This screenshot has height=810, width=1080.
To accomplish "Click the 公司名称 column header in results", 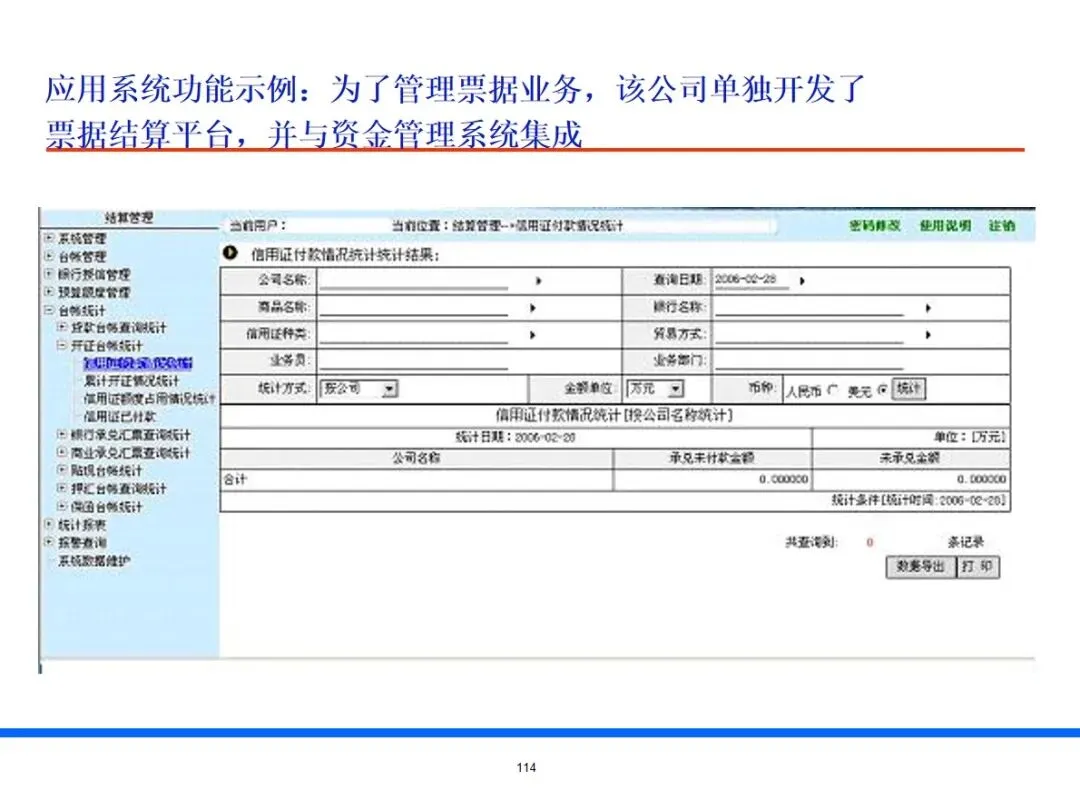I will pyautogui.click(x=417, y=458).
